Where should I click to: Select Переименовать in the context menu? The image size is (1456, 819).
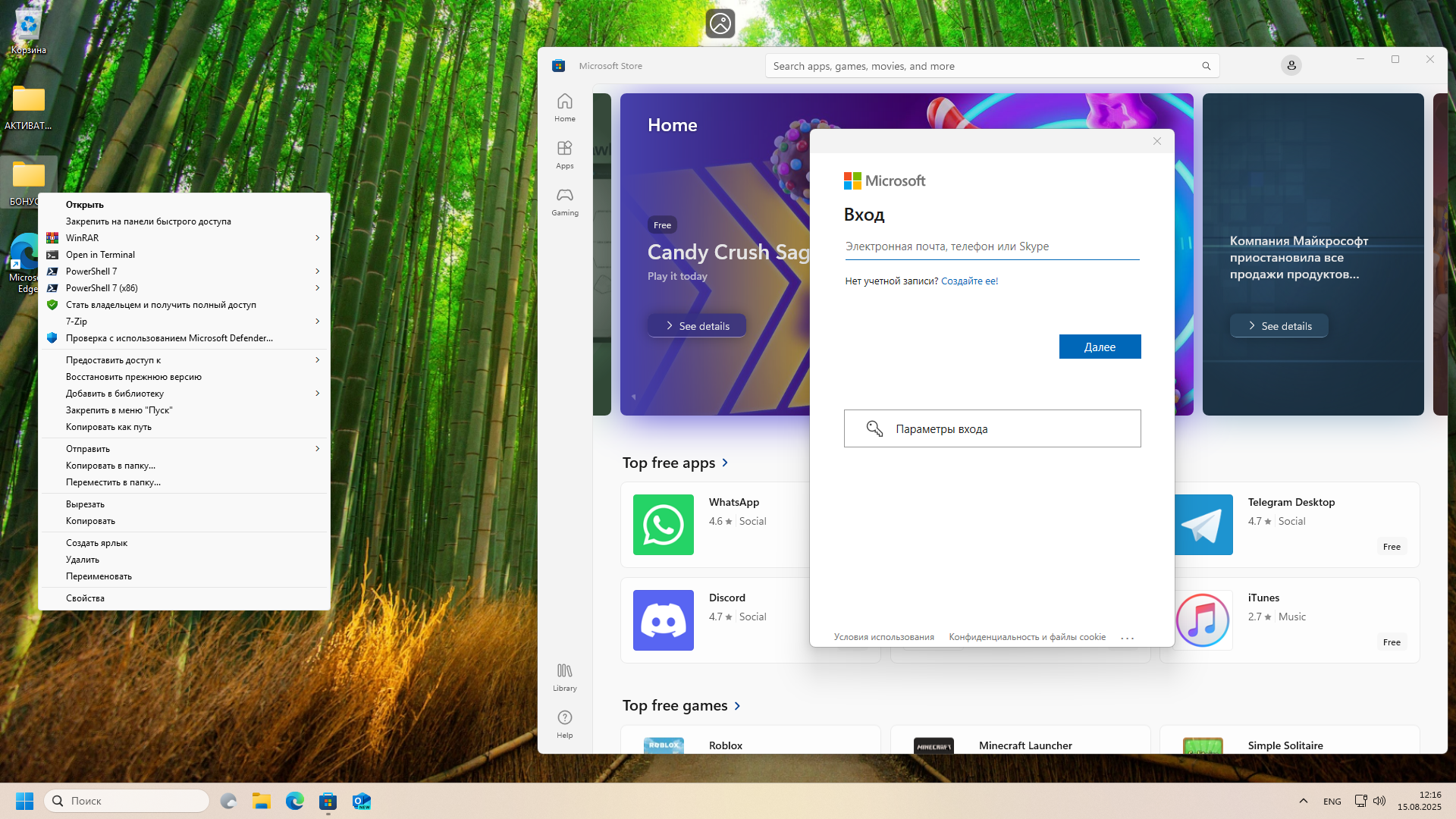pyautogui.click(x=184, y=576)
